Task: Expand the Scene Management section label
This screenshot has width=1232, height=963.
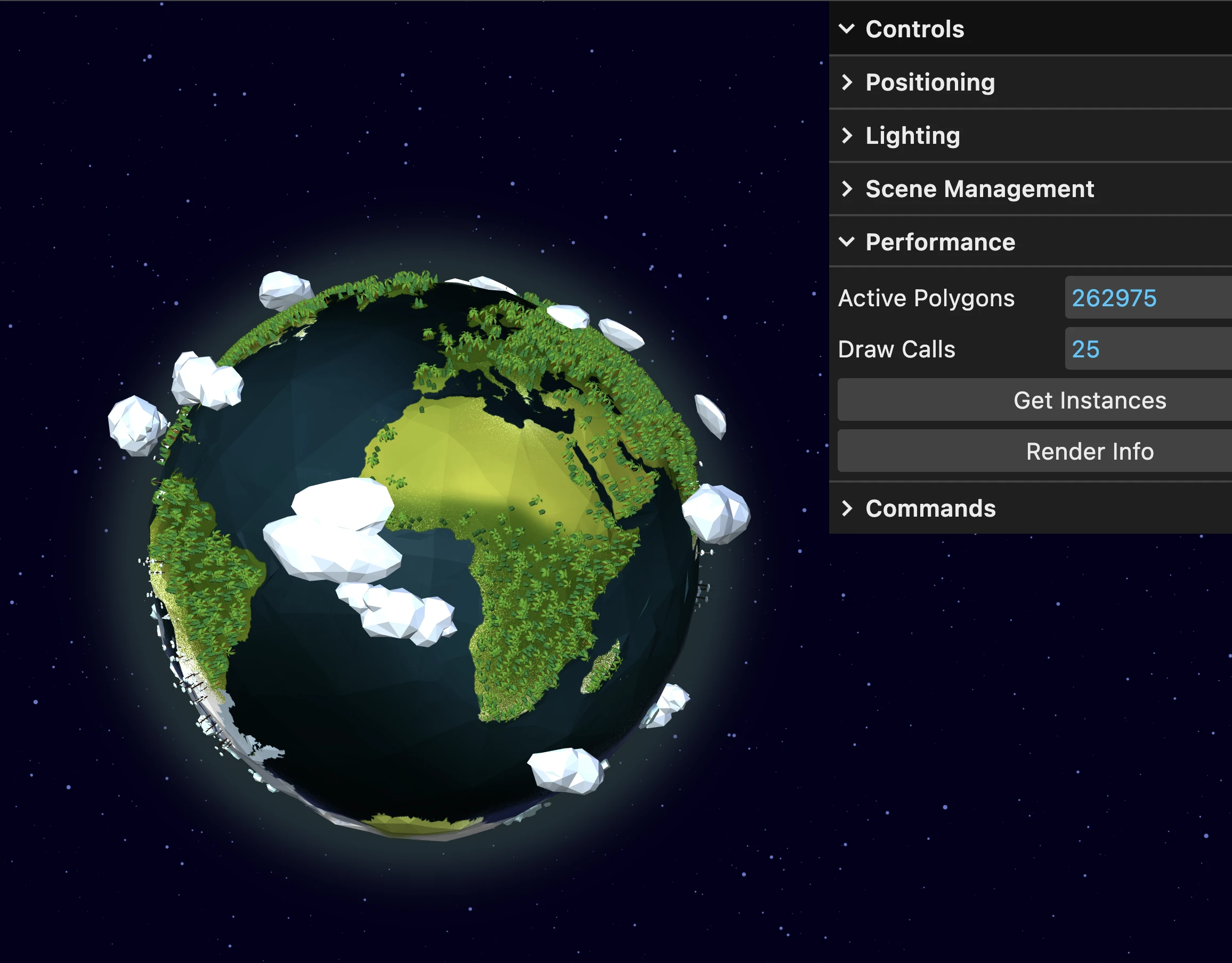Action: tap(979, 189)
